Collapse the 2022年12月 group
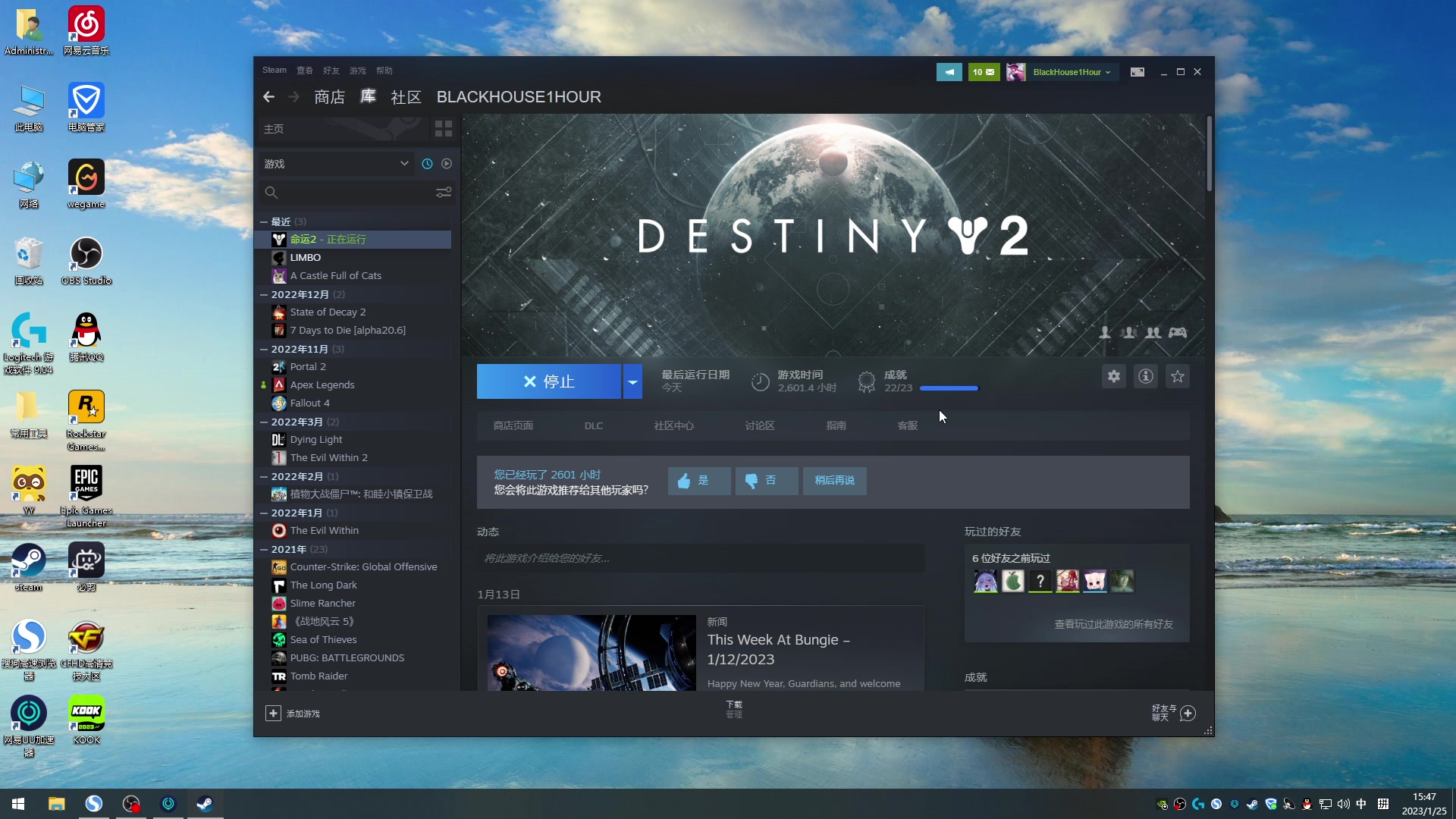The image size is (1456, 819). click(x=264, y=295)
